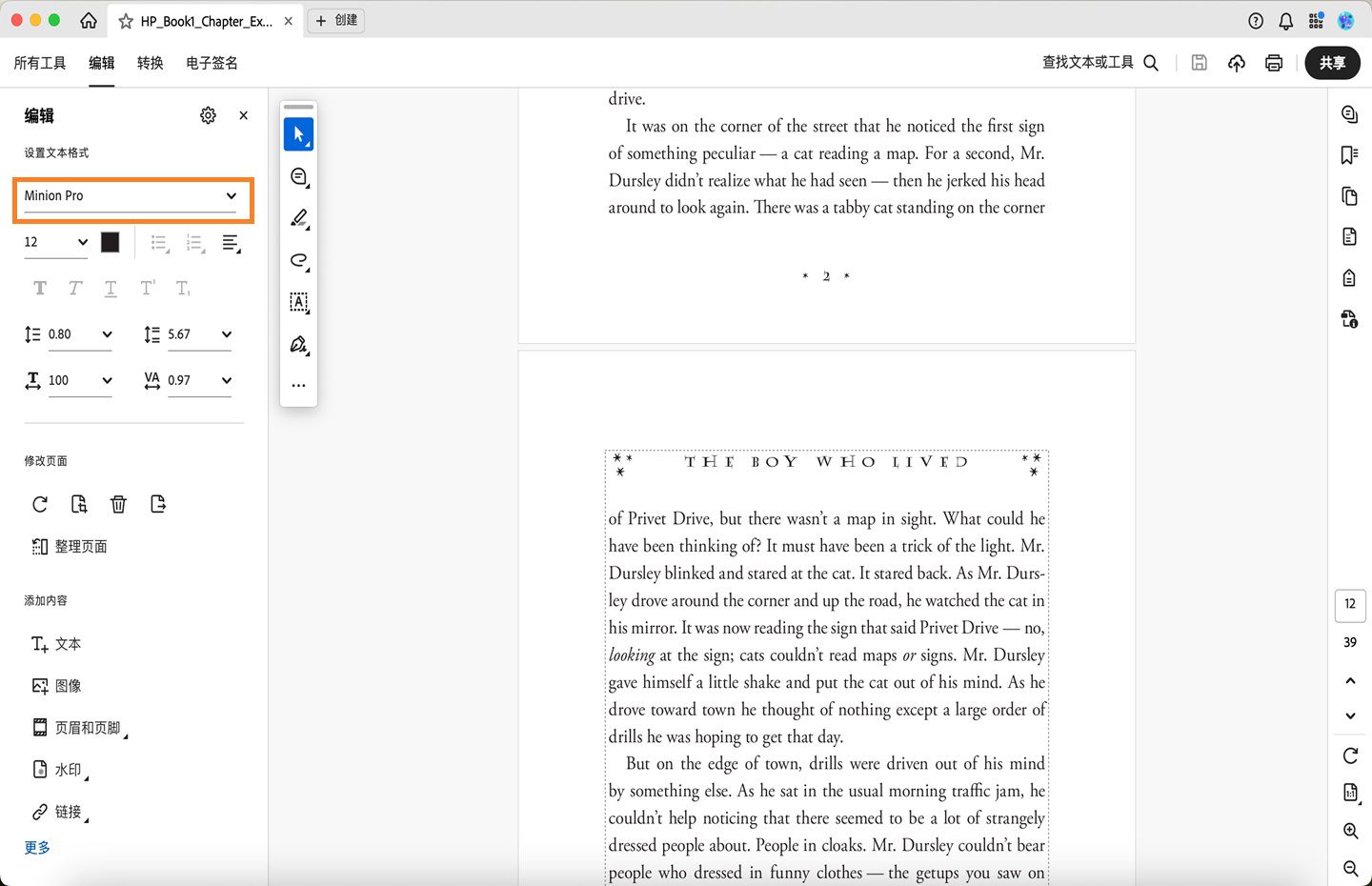Zoom in on the page
The width and height of the screenshot is (1372, 886).
pyautogui.click(x=1350, y=831)
